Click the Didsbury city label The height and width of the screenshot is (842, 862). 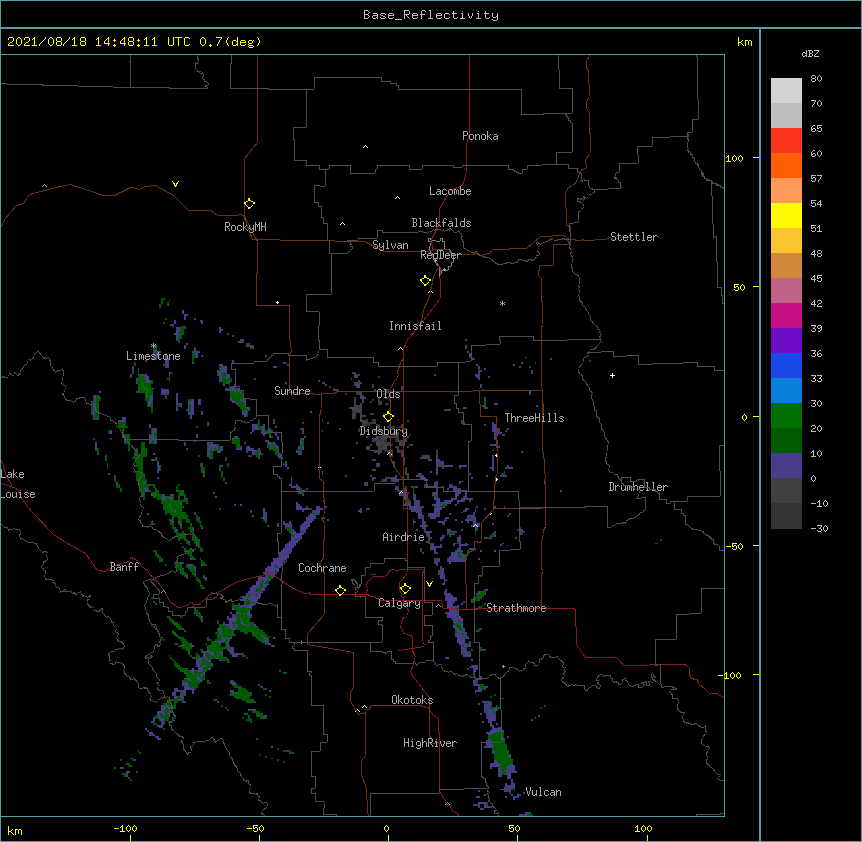[x=383, y=431]
